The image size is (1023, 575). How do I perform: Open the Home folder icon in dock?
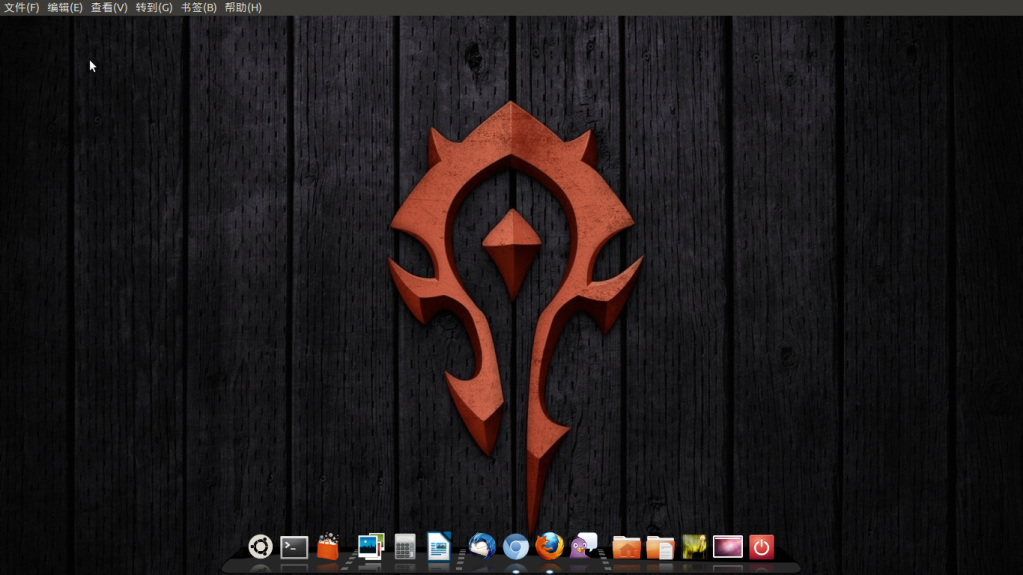626,547
